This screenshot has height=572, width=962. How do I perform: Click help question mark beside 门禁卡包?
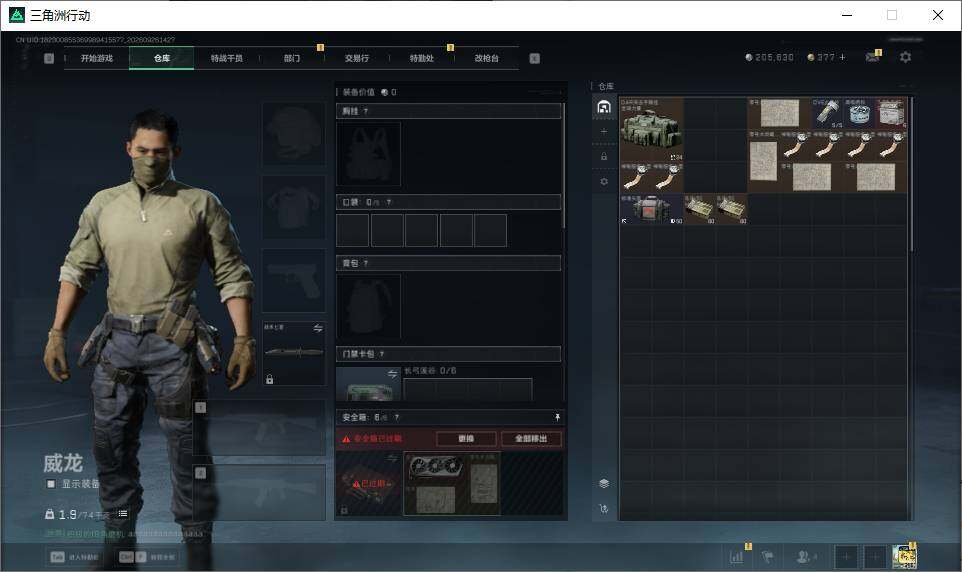click(x=382, y=354)
